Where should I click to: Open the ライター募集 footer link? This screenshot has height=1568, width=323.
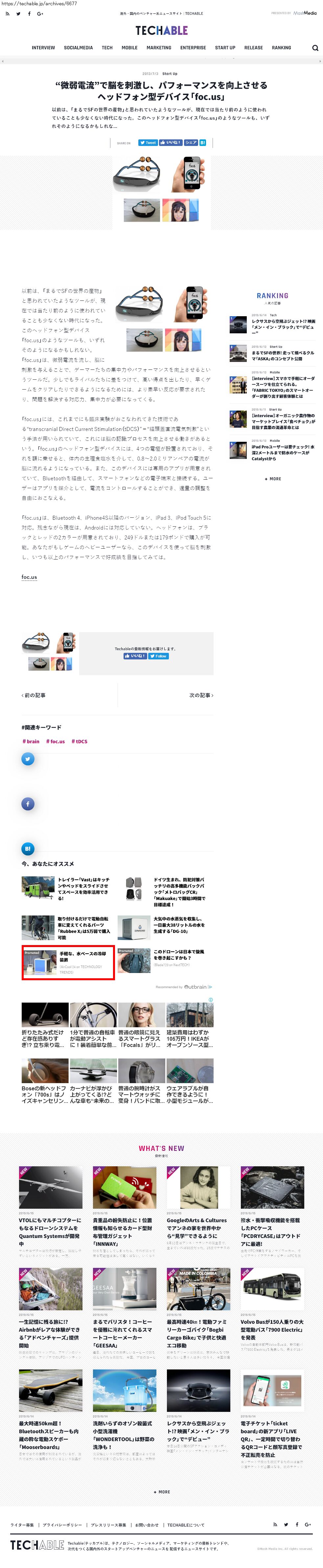coord(22,1525)
